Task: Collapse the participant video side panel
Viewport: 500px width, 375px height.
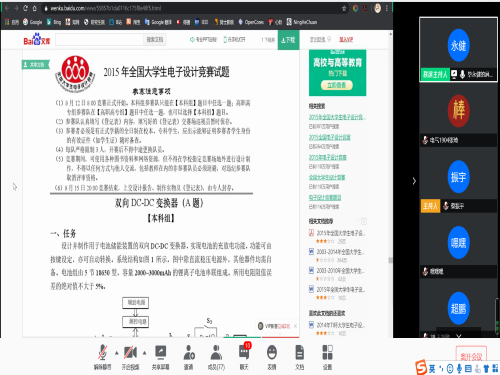Action: pyautogui.click(x=414, y=181)
